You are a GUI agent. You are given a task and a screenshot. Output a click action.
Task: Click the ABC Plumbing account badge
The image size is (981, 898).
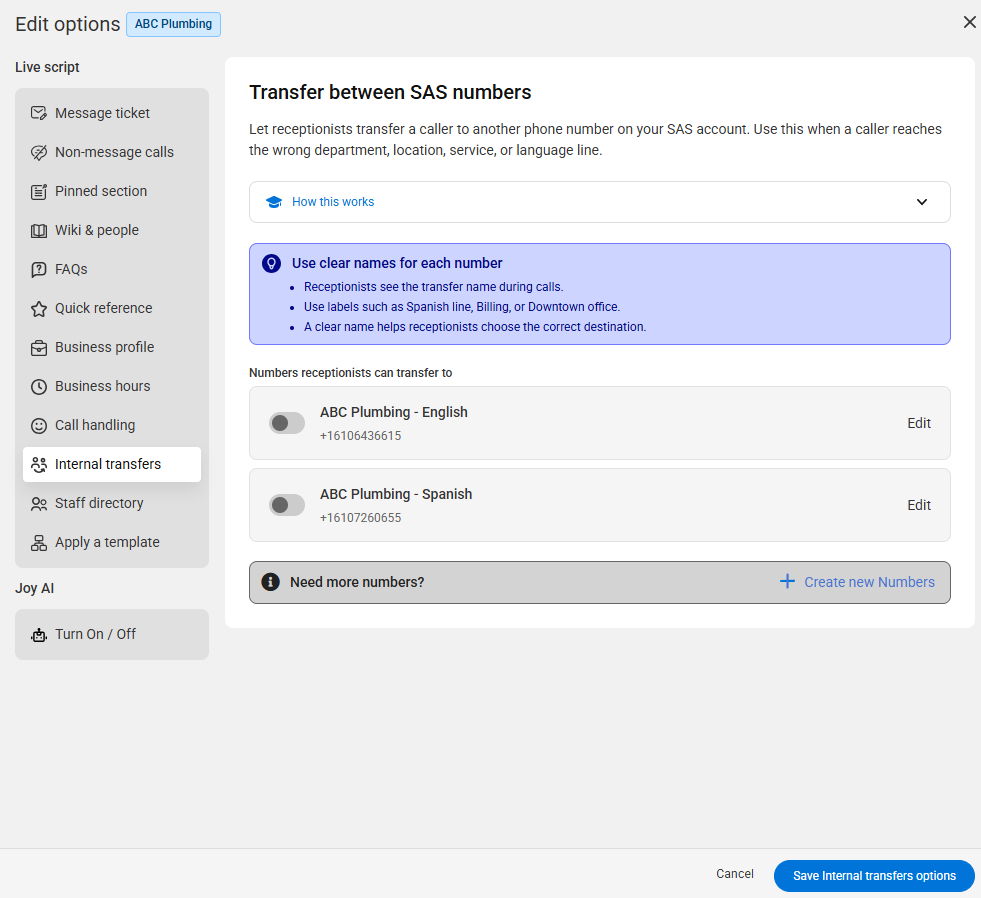tap(173, 24)
